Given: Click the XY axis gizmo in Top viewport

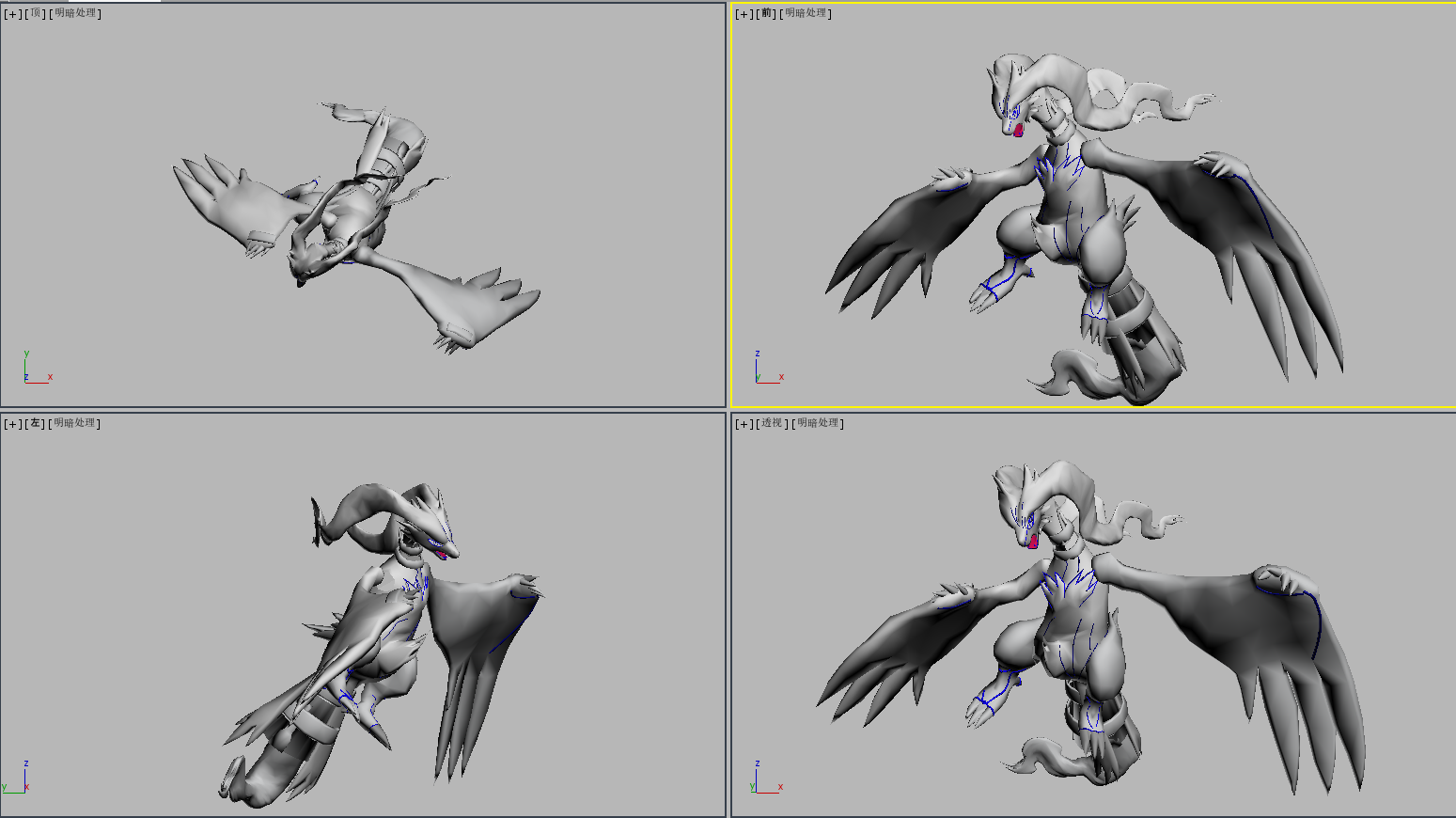Looking at the screenshot, I should [x=32, y=371].
